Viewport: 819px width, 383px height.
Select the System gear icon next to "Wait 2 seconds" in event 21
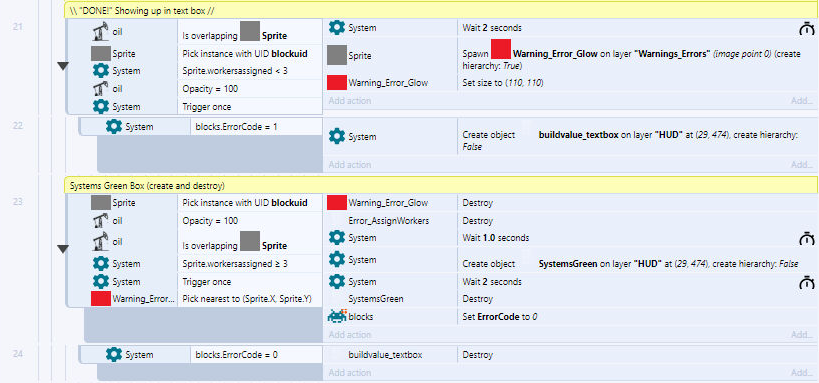point(336,28)
